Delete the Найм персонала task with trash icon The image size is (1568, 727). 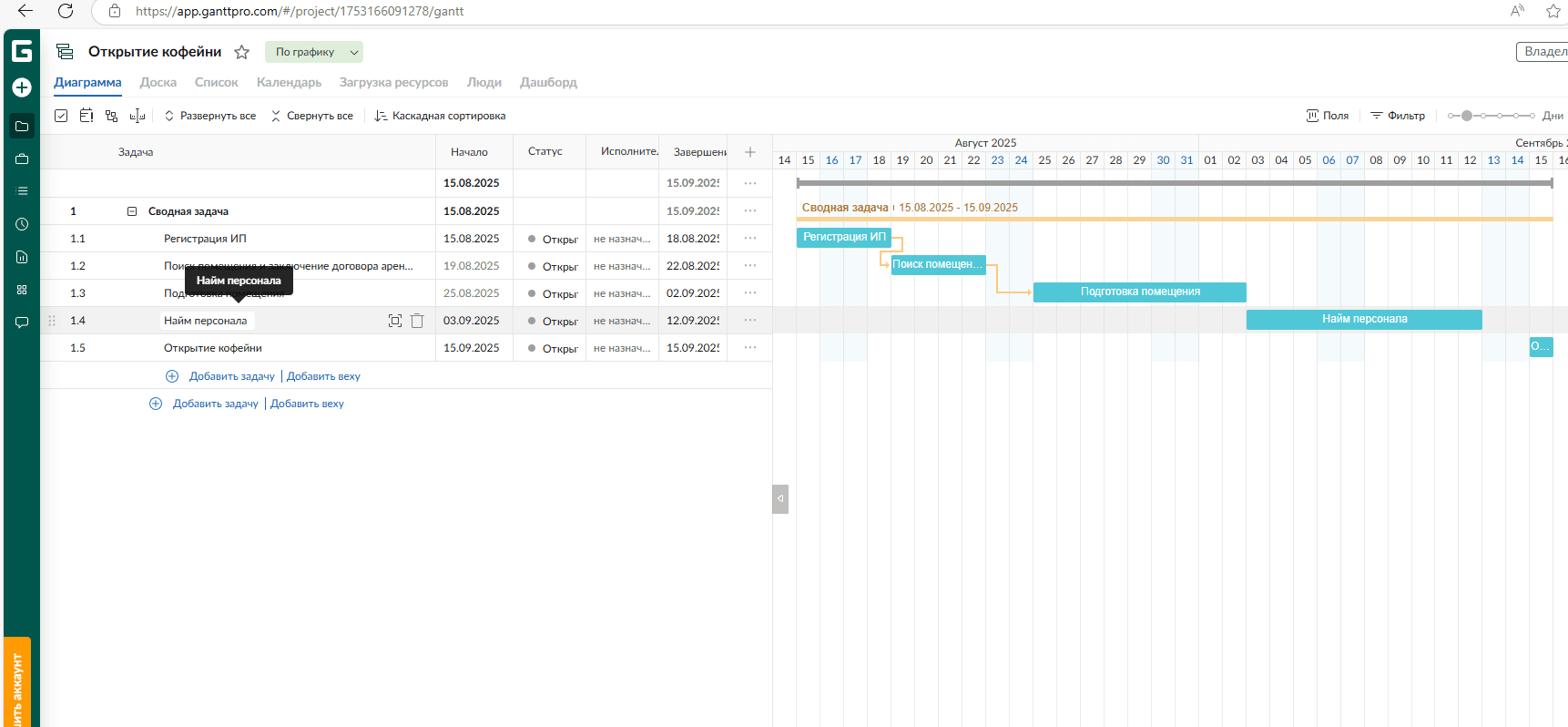coord(417,321)
